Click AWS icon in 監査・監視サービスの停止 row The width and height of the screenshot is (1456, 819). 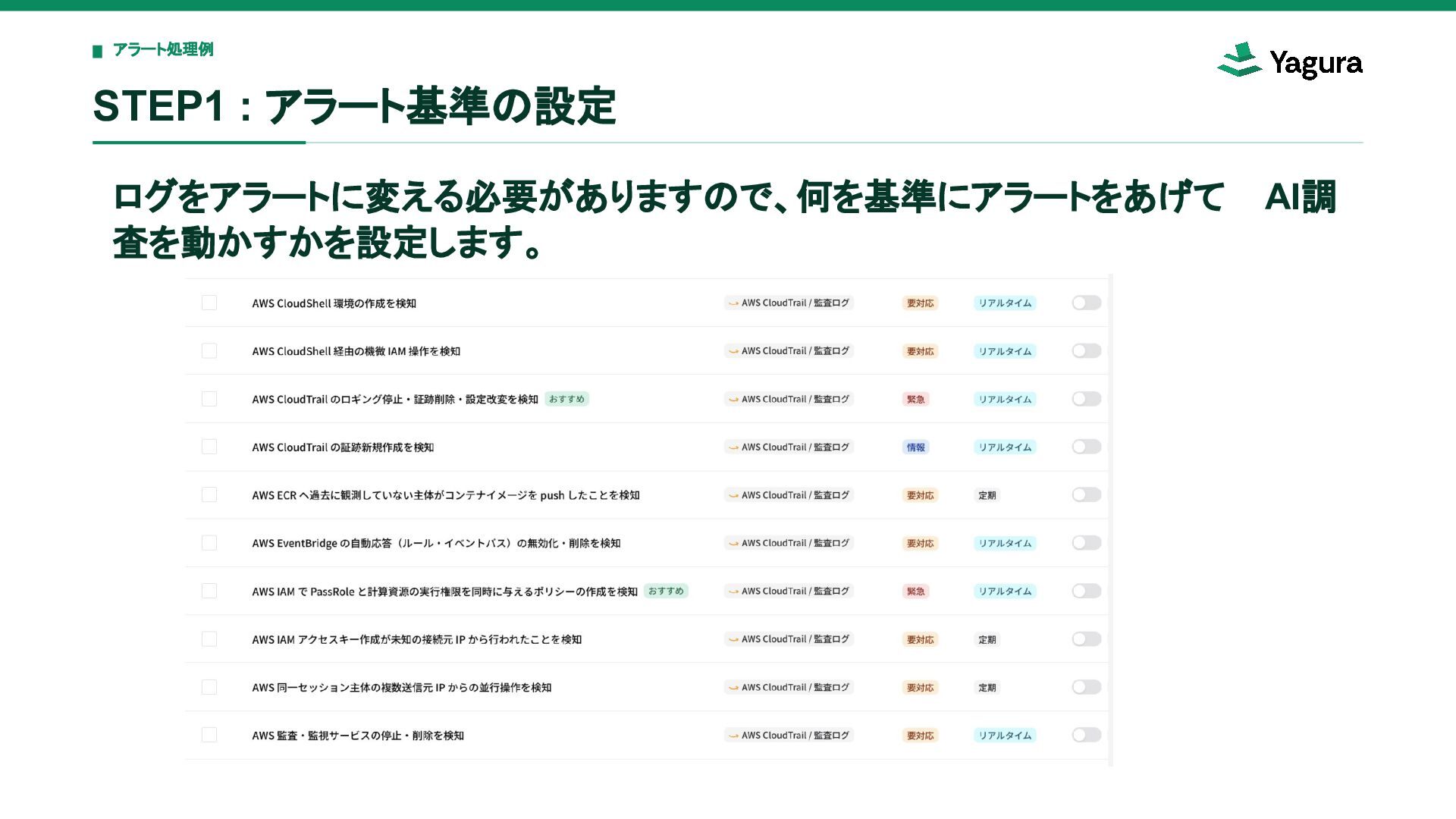pos(733,736)
